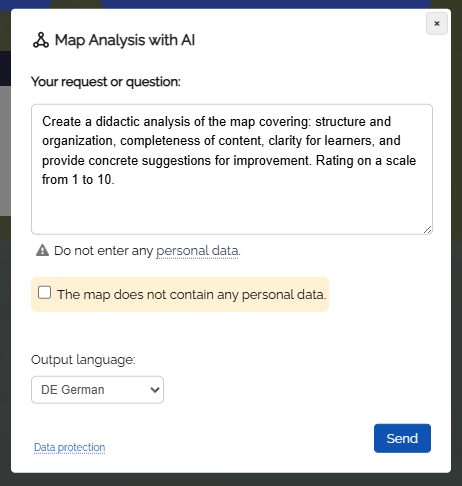Open the 'personal data' link
Viewport: 462px width, 486px height.
pyautogui.click(x=197, y=251)
